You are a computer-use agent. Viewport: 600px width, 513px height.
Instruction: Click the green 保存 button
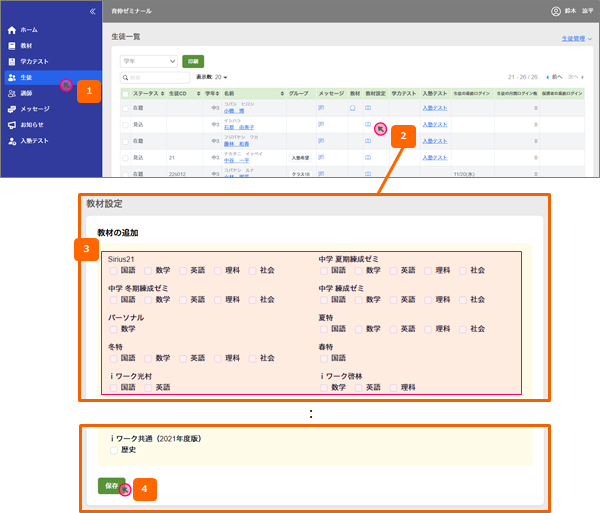point(111,484)
